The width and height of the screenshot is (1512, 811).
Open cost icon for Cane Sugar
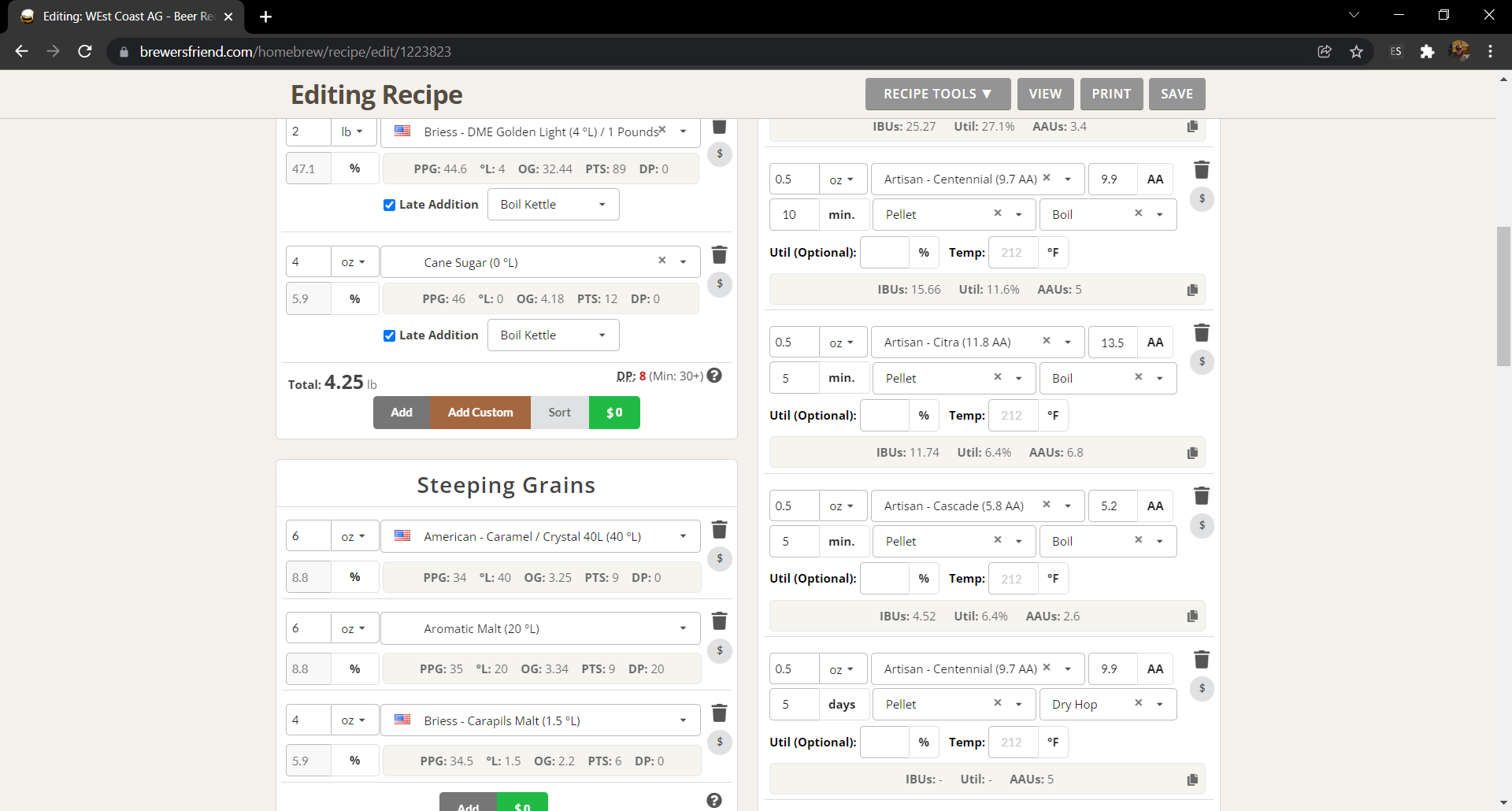(x=720, y=283)
